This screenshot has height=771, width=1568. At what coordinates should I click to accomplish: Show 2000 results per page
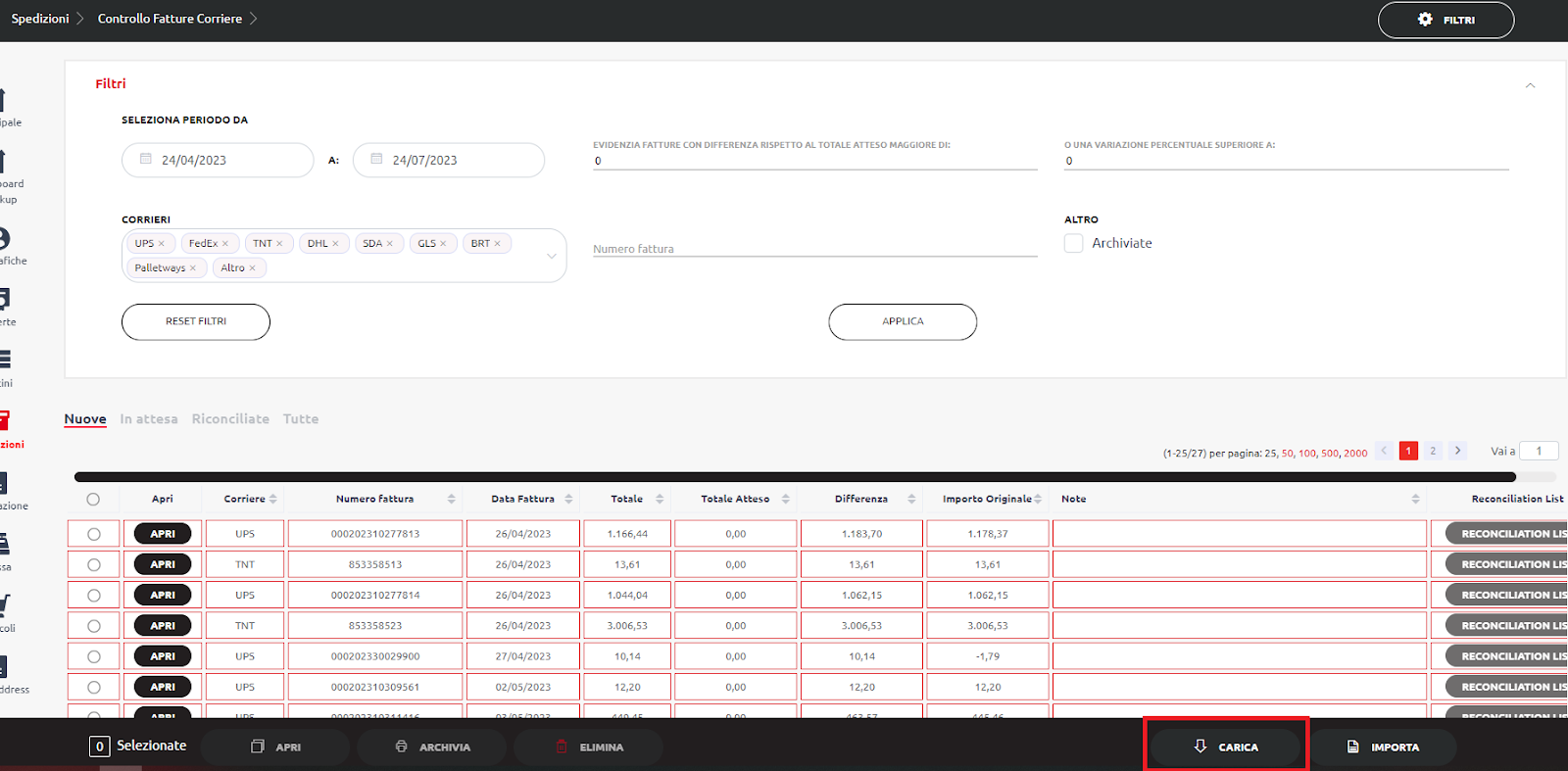click(x=1355, y=454)
